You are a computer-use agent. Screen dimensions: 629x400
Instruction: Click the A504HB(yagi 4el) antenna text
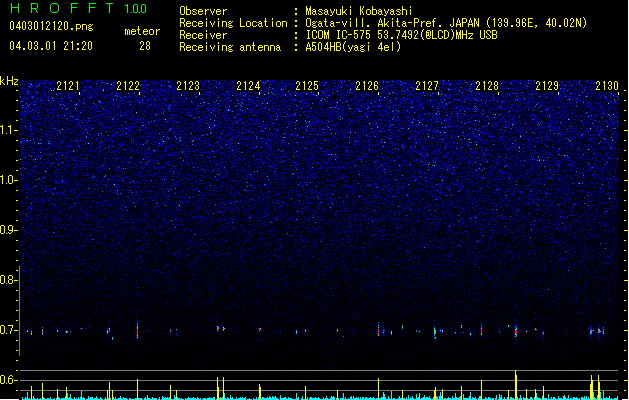coord(353,47)
